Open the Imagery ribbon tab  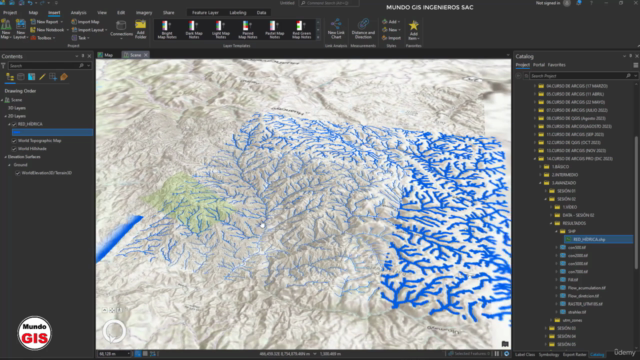pos(144,13)
